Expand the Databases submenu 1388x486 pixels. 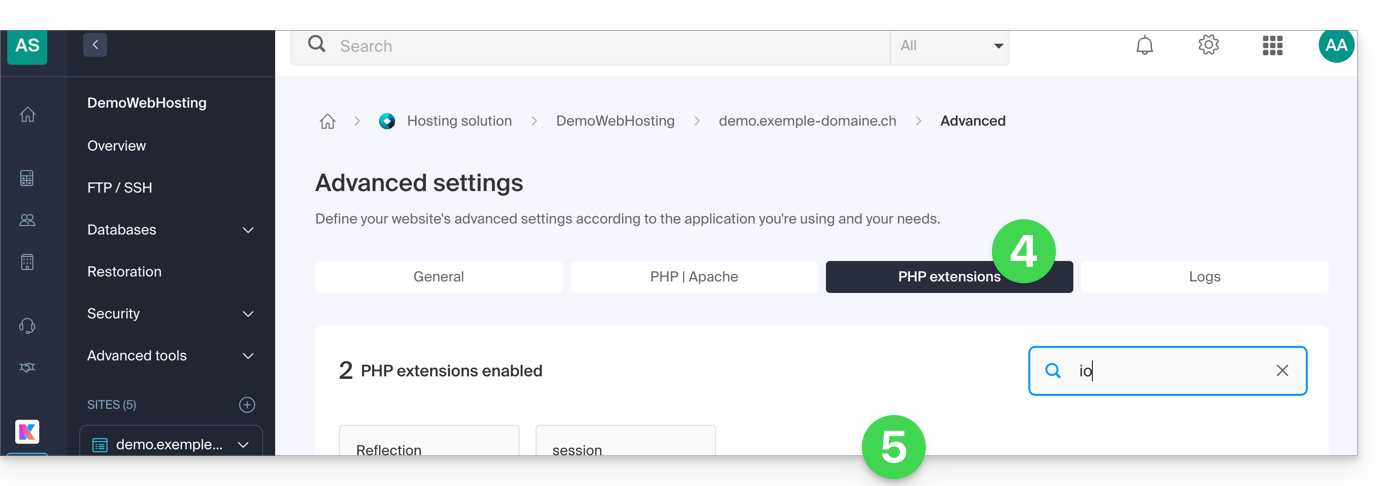point(248,230)
